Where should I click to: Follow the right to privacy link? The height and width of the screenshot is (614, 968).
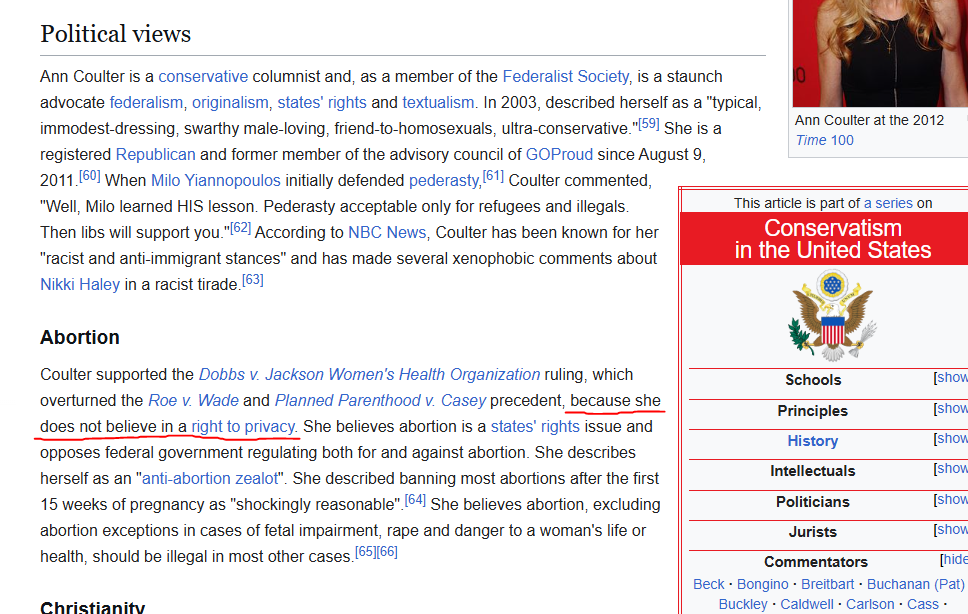pos(243,426)
